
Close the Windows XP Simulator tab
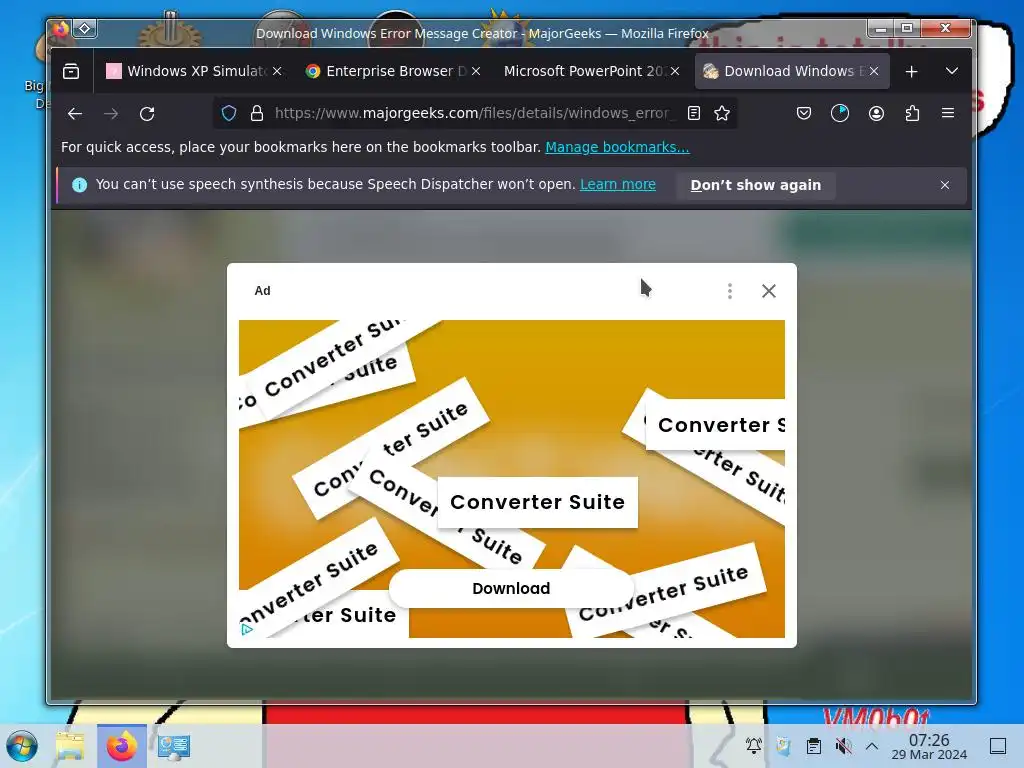[x=277, y=71]
